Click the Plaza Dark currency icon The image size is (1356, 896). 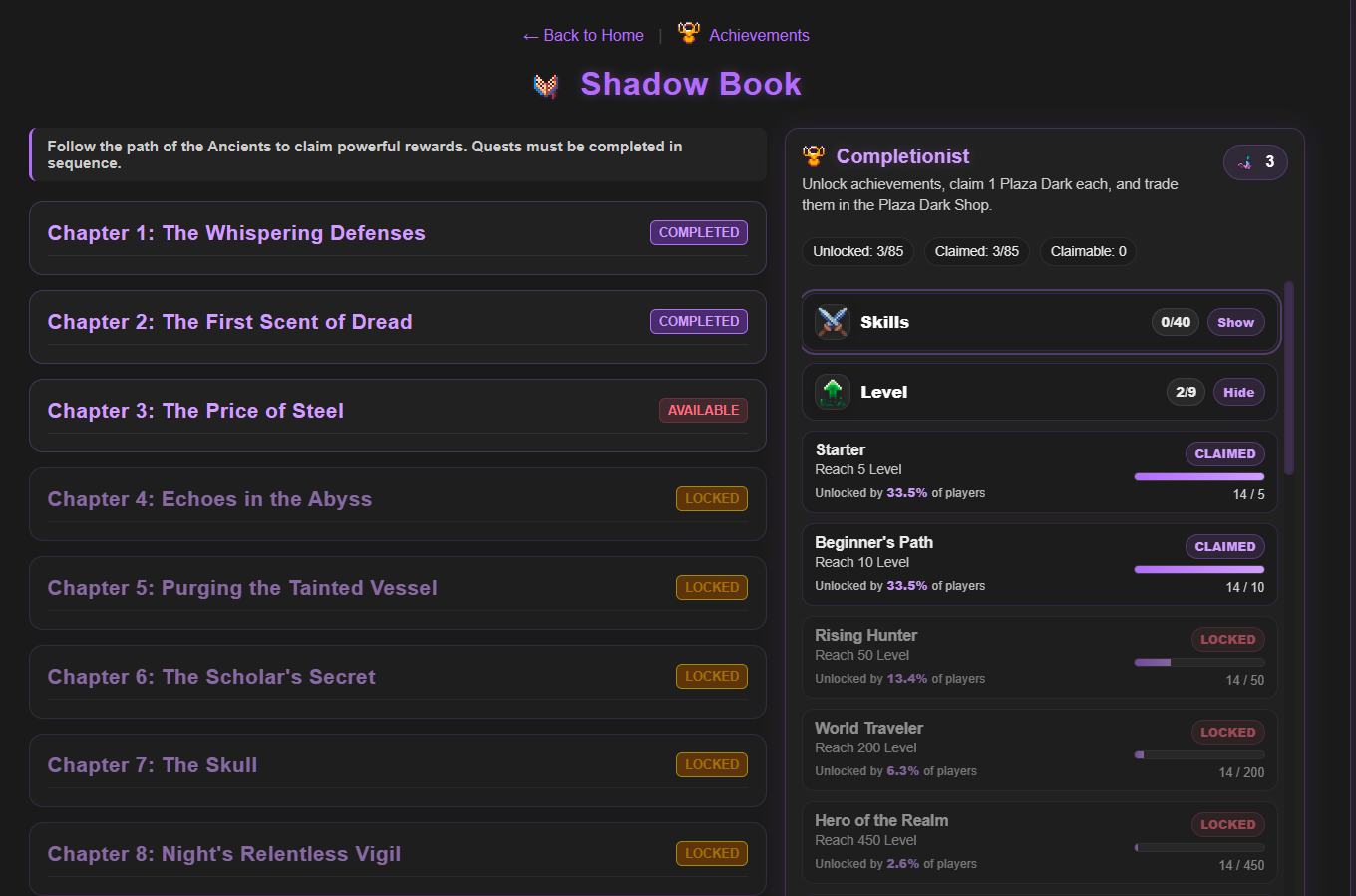point(1245,162)
